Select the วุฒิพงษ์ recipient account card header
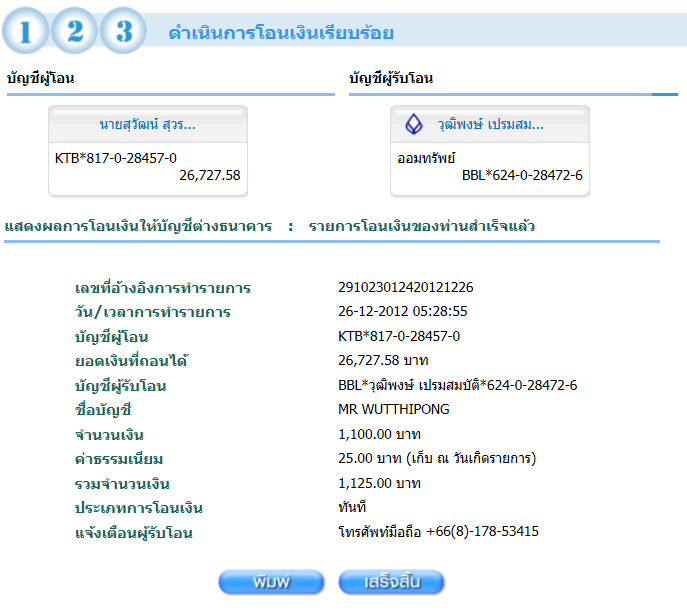This screenshot has height=616, width=687. (490, 124)
